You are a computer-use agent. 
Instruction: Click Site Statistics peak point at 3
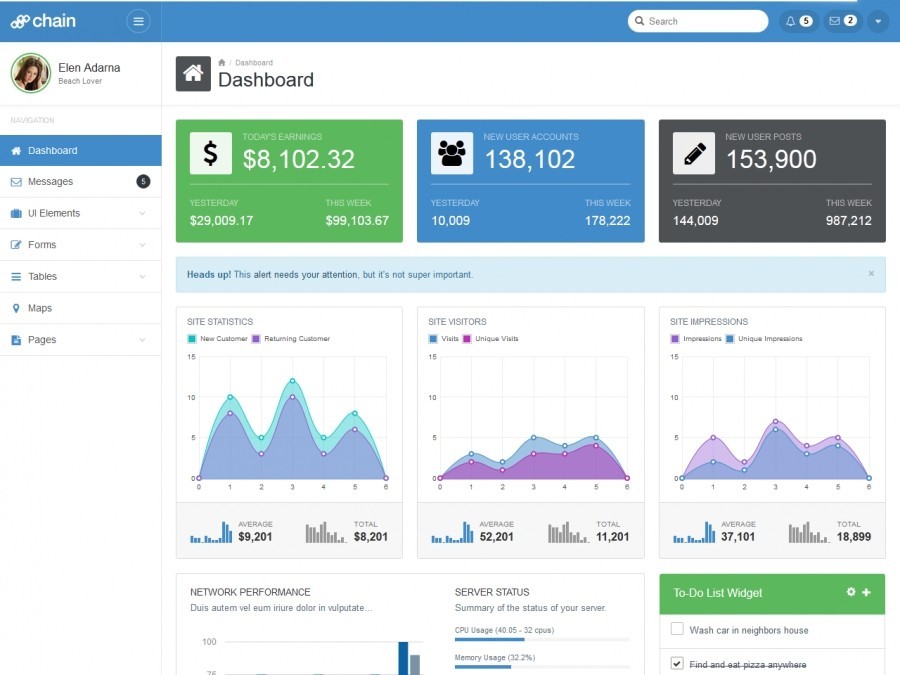point(293,381)
